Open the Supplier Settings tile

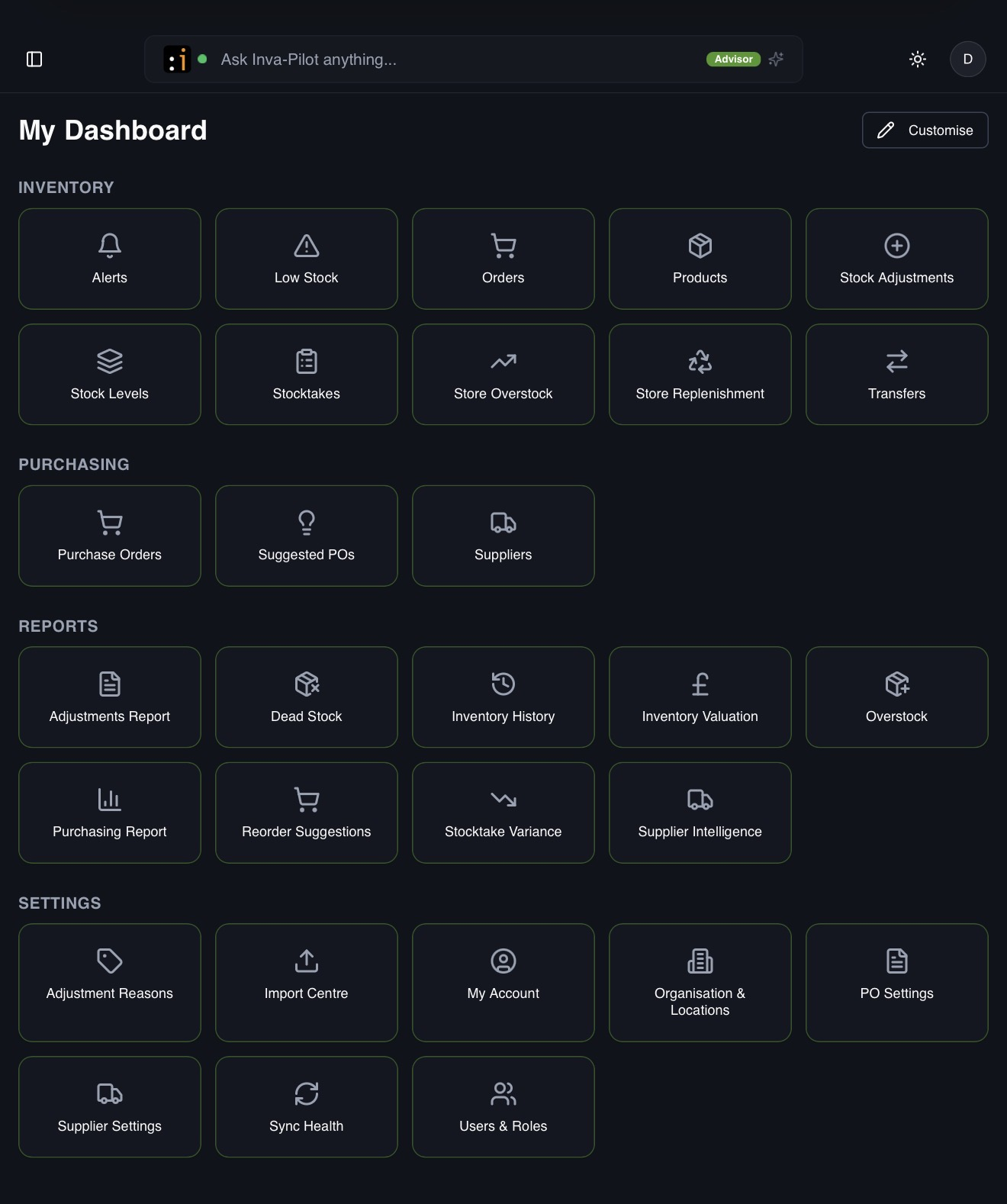click(110, 1107)
